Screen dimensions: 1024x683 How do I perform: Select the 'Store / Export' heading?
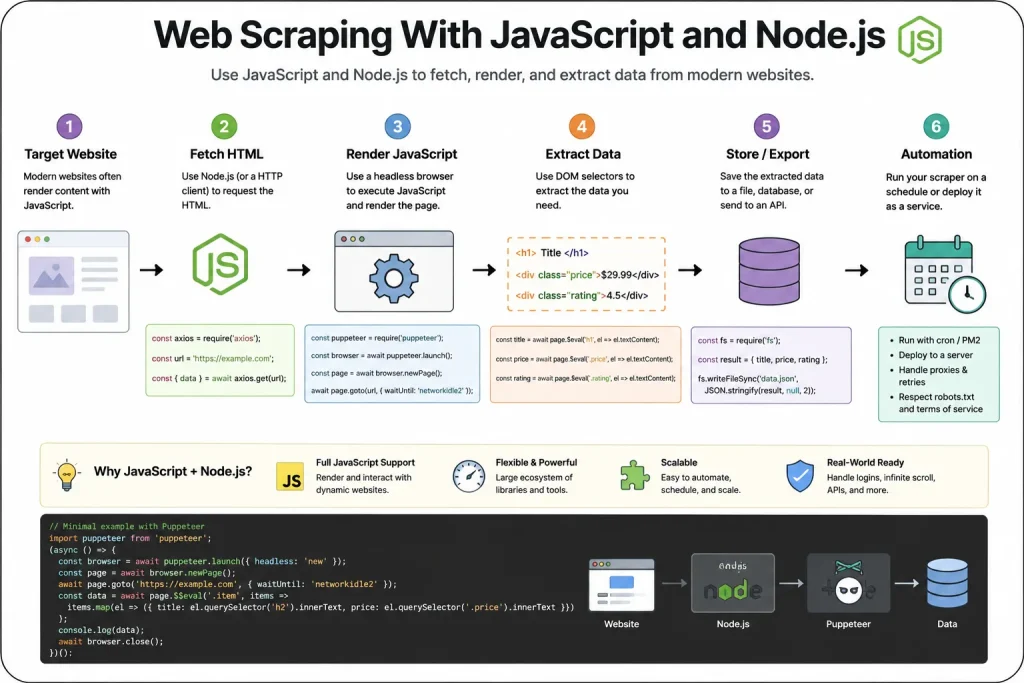tap(767, 154)
